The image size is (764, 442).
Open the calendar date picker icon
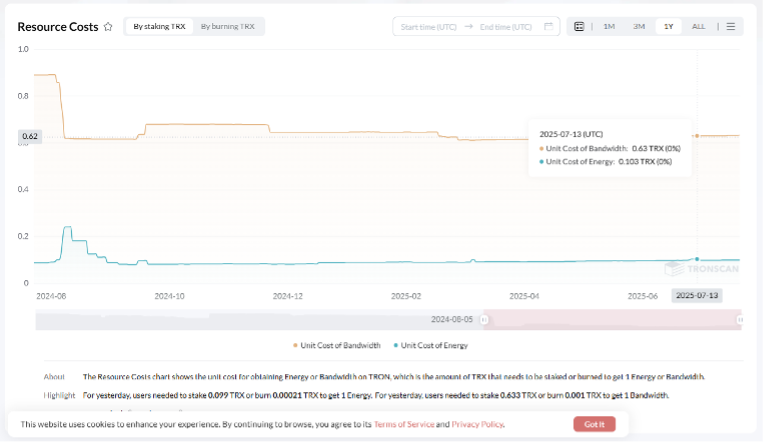[x=548, y=26]
